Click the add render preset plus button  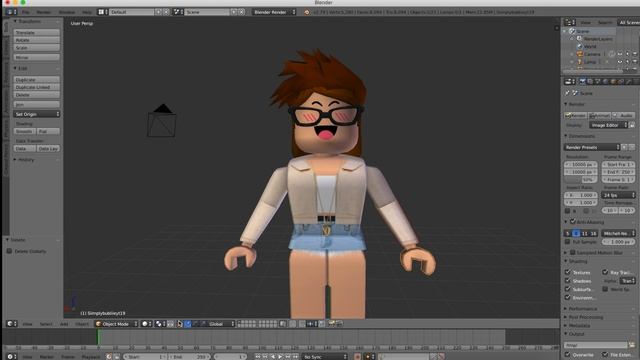click(x=624, y=147)
